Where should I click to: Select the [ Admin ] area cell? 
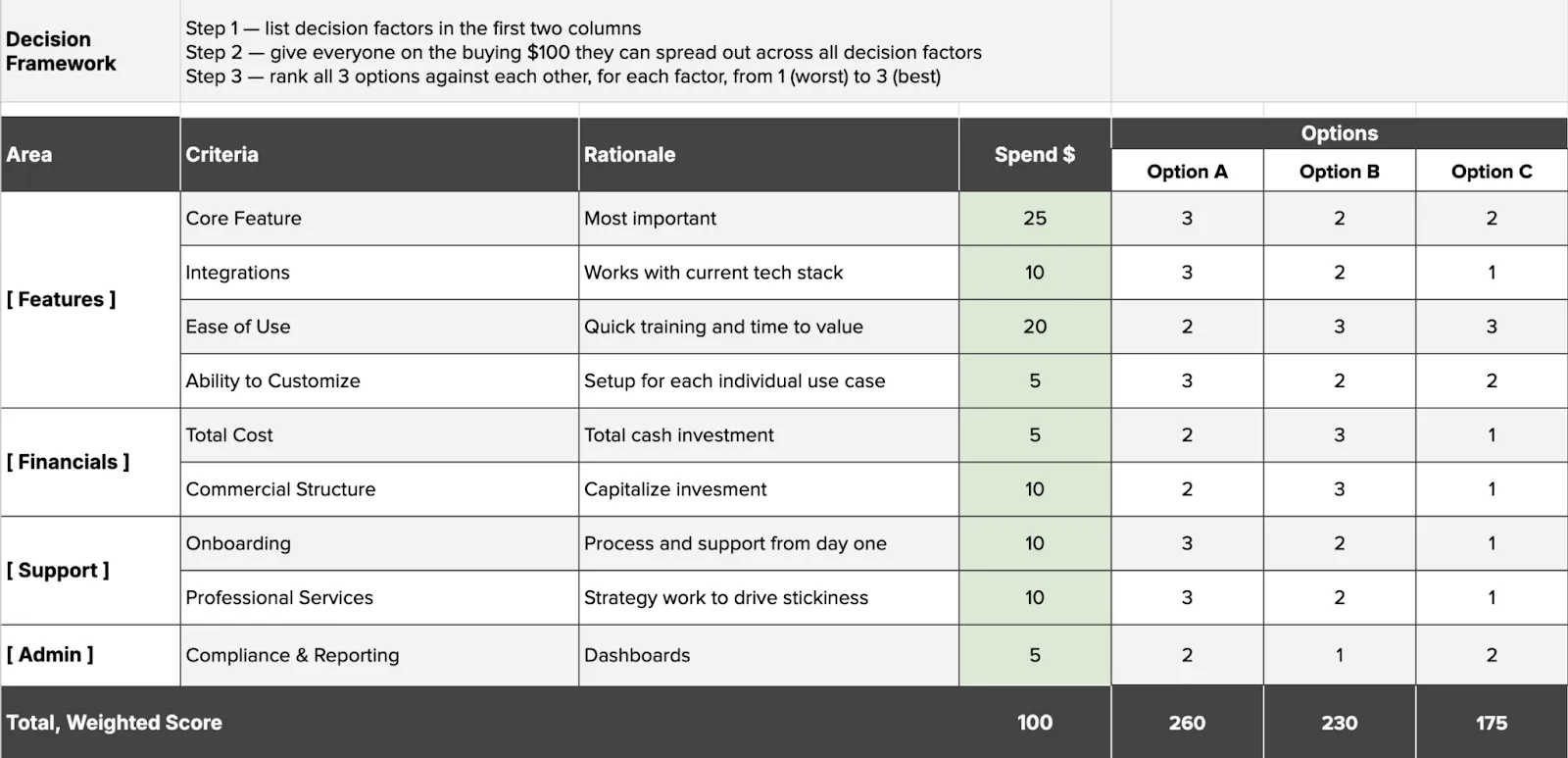pos(90,655)
